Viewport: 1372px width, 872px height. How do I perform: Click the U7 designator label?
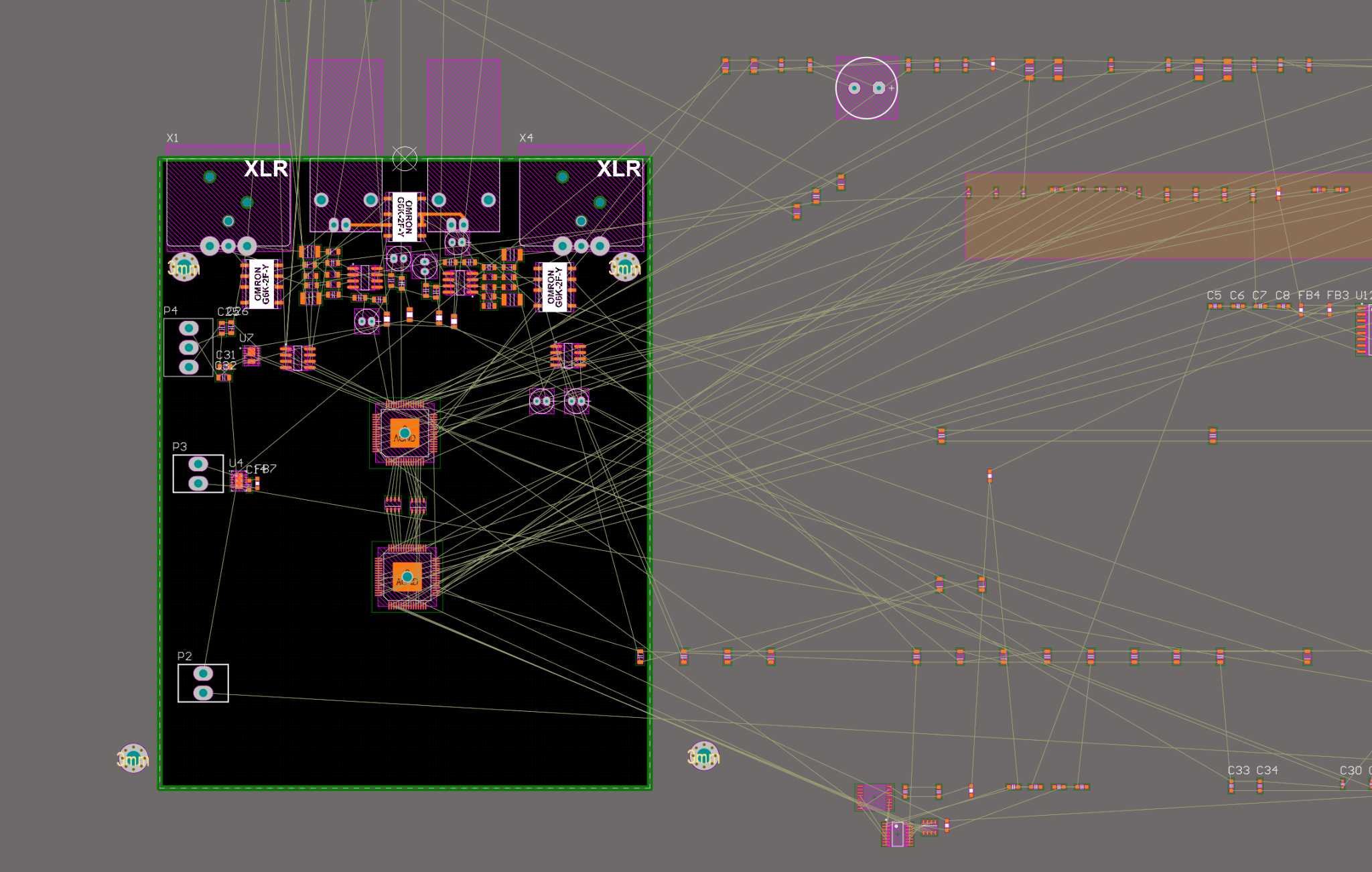click(247, 338)
